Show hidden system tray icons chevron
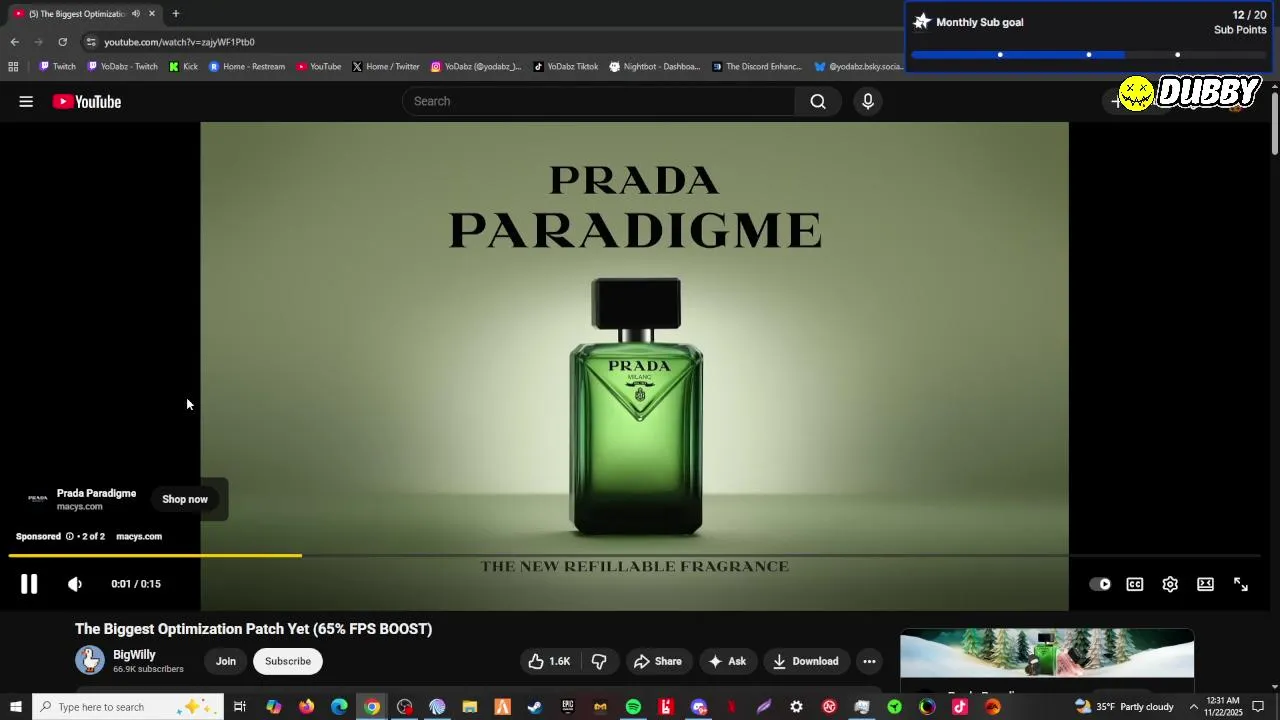 coord(1193,707)
